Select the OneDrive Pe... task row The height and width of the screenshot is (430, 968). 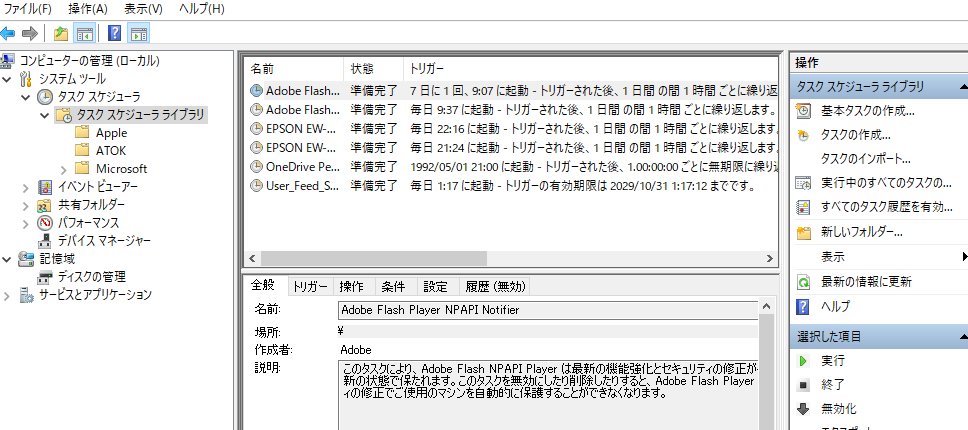pyautogui.click(x=511, y=167)
